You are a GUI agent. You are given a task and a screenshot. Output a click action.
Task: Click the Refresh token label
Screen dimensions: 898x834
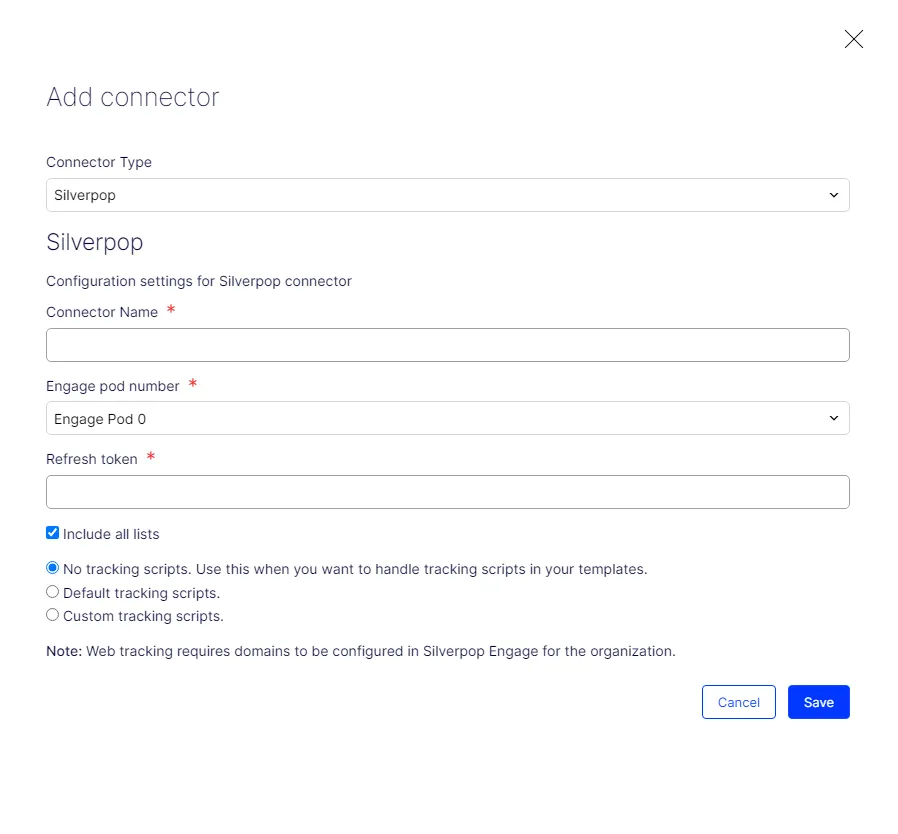(92, 459)
